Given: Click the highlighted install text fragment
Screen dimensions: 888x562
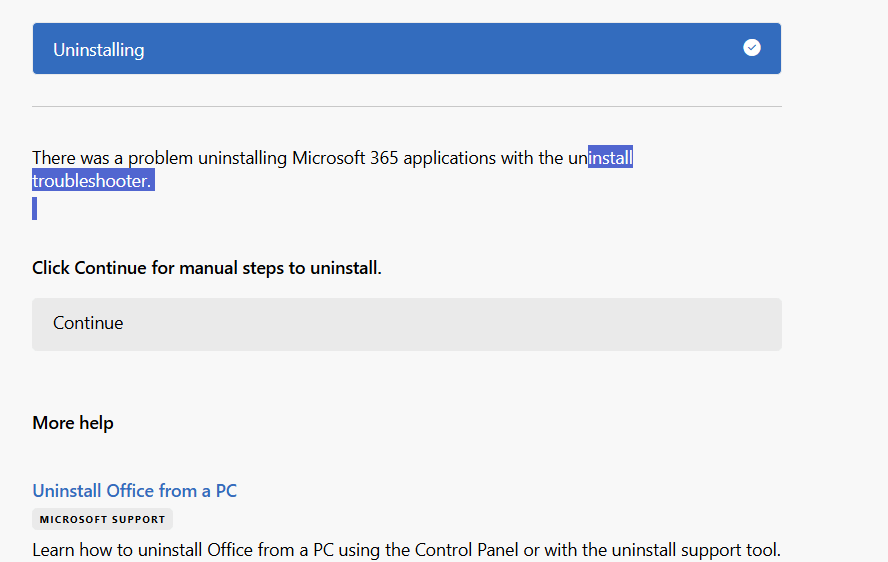Looking at the screenshot, I should pyautogui.click(x=610, y=157).
